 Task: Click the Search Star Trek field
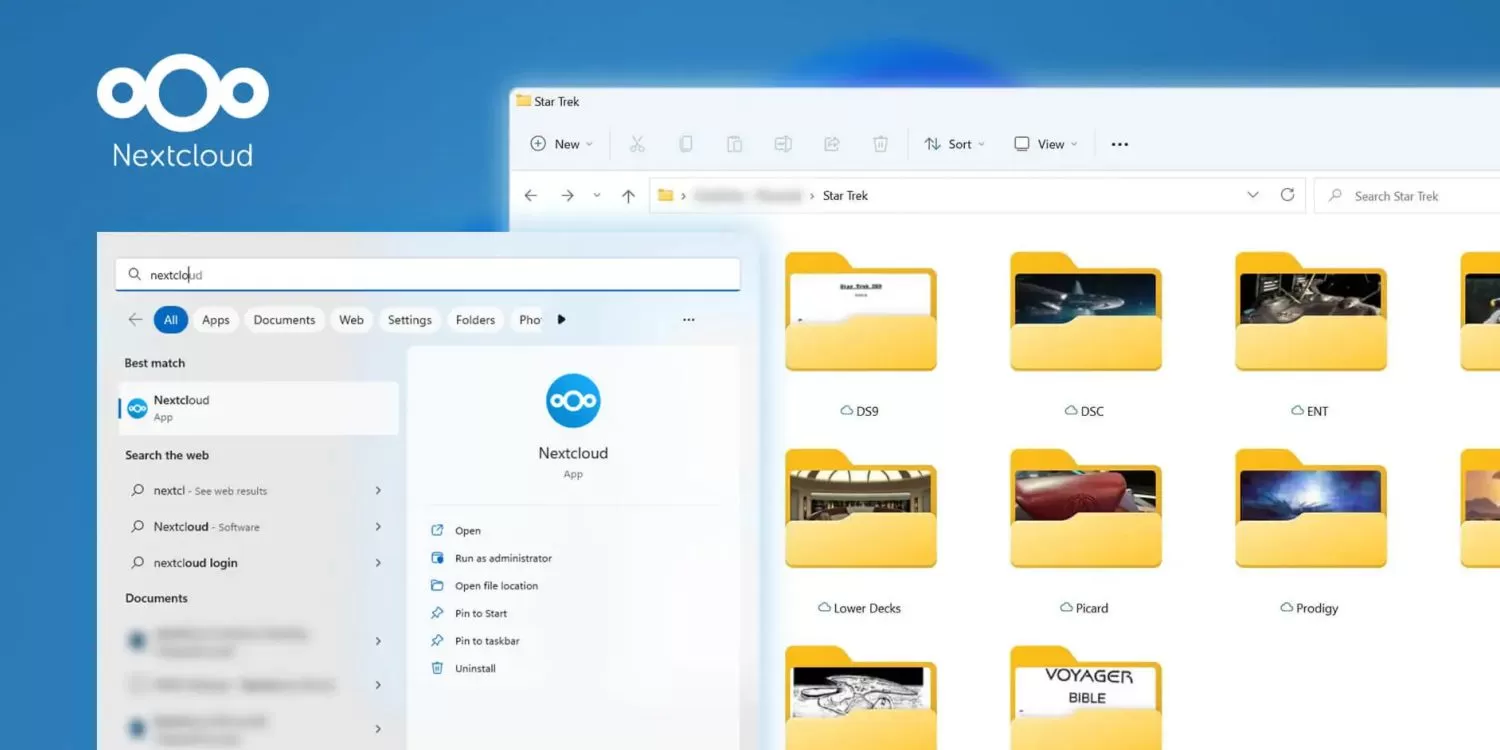1407,196
